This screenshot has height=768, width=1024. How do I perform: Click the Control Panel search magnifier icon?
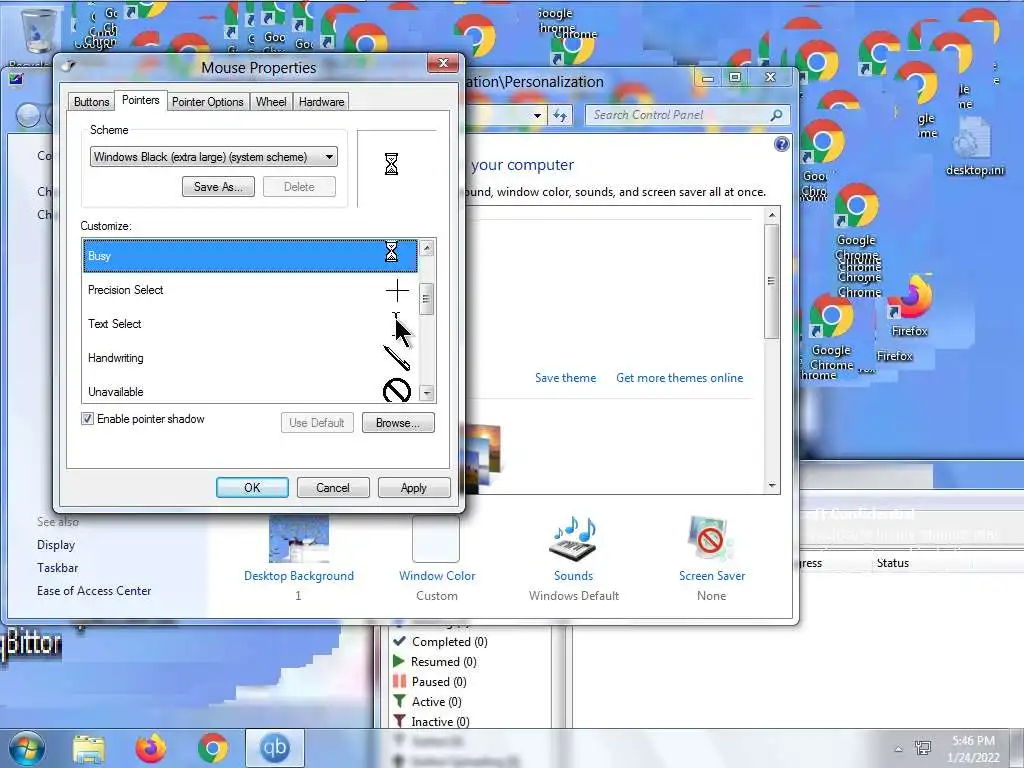coord(776,115)
